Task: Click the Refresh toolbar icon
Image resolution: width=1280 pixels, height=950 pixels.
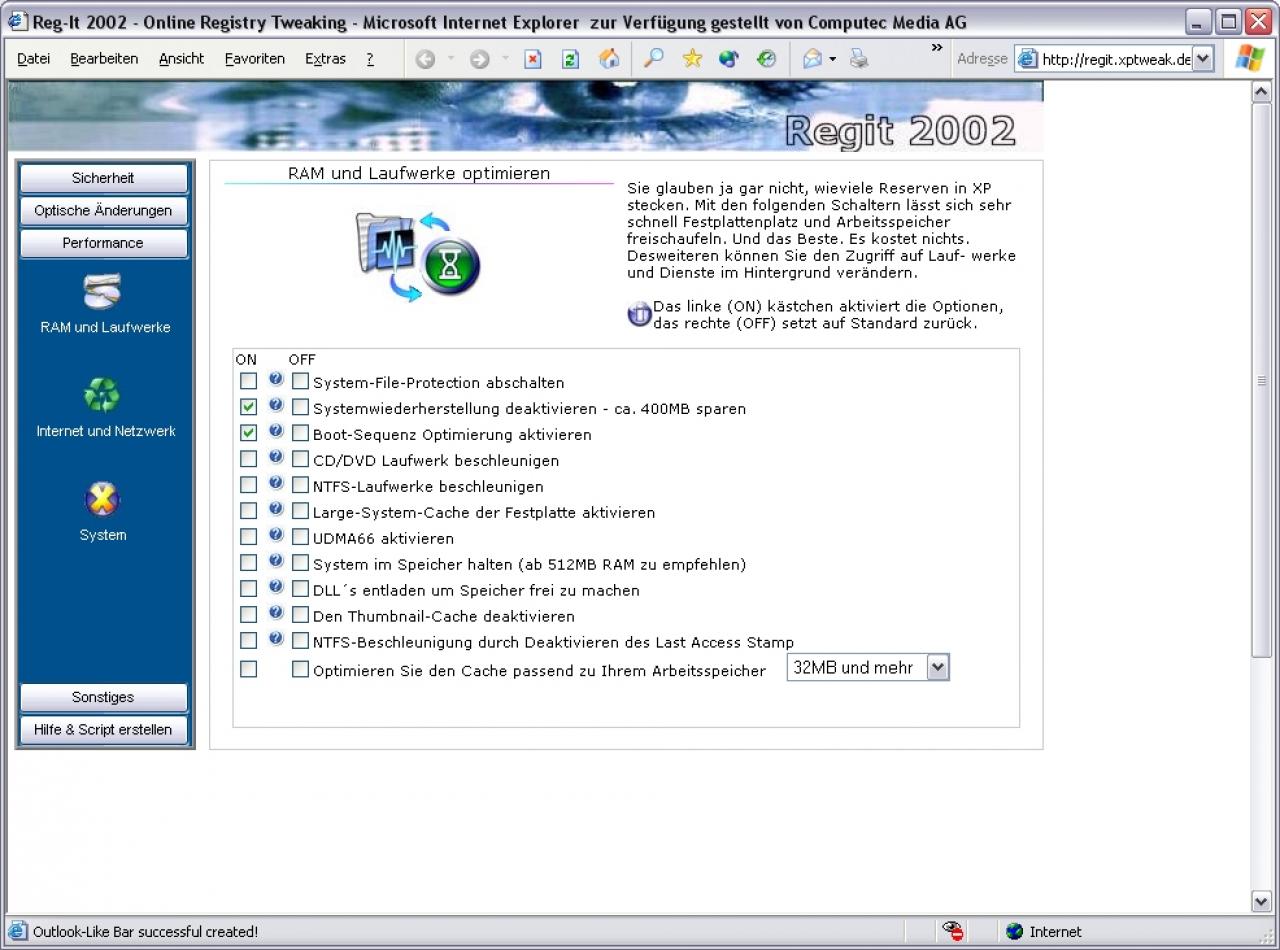Action: [570, 59]
